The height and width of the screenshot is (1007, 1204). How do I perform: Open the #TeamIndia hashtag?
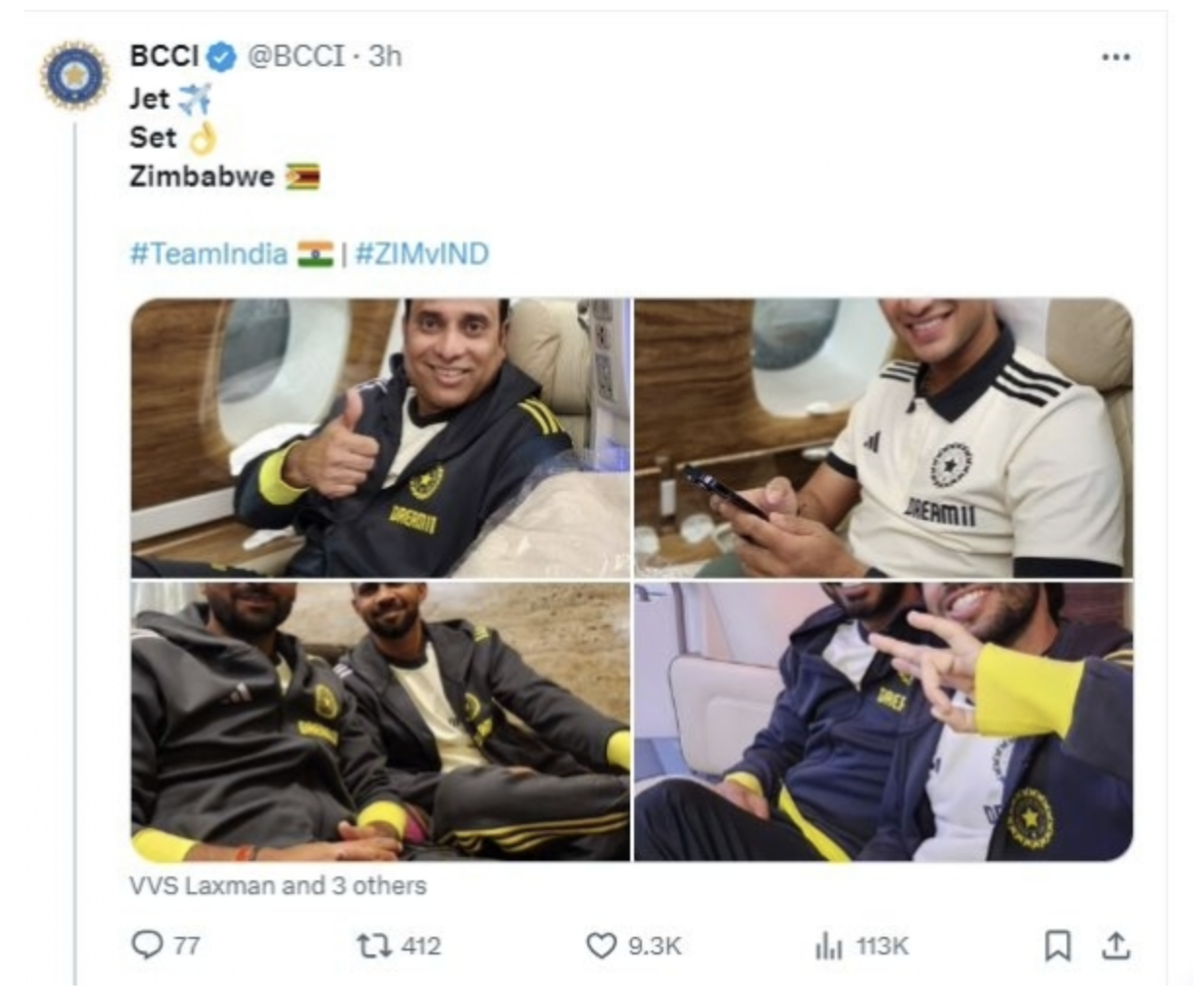coord(208,254)
